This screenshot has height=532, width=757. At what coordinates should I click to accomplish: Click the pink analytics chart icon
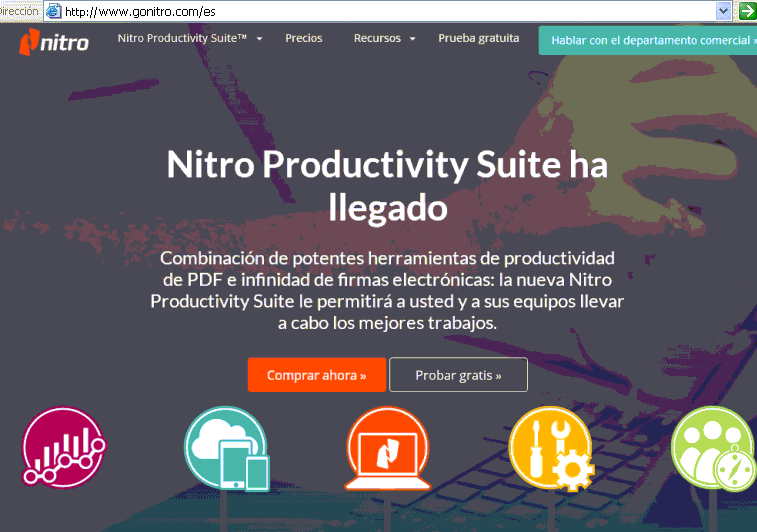click(x=64, y=447)
